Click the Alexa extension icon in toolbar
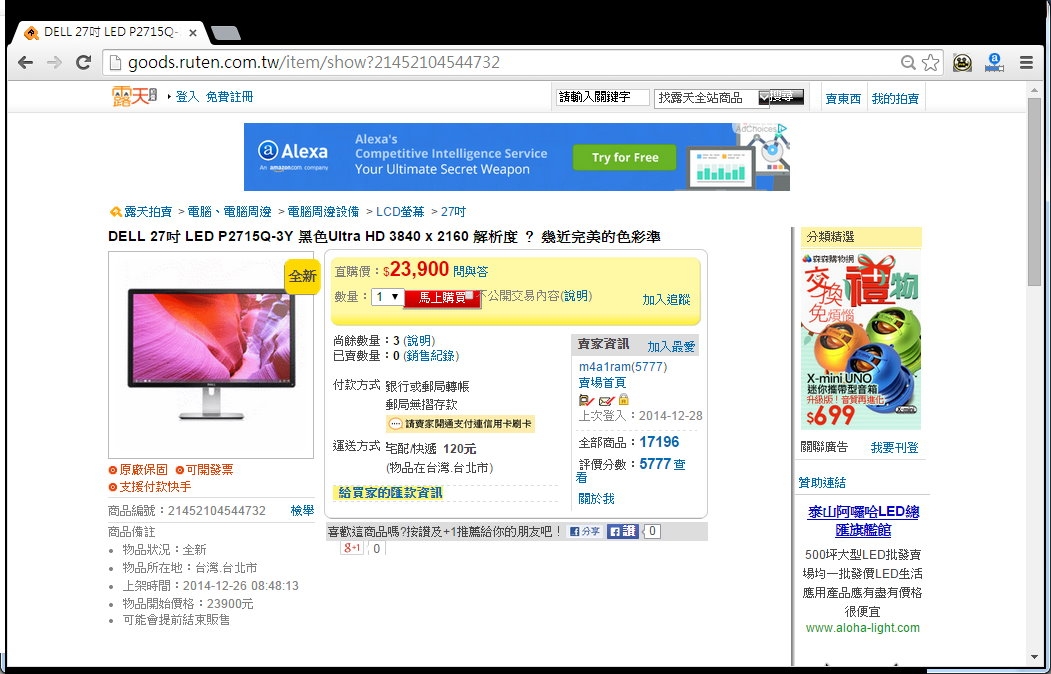The width and height of the screenshot is (1051, 674). (995, 63)
